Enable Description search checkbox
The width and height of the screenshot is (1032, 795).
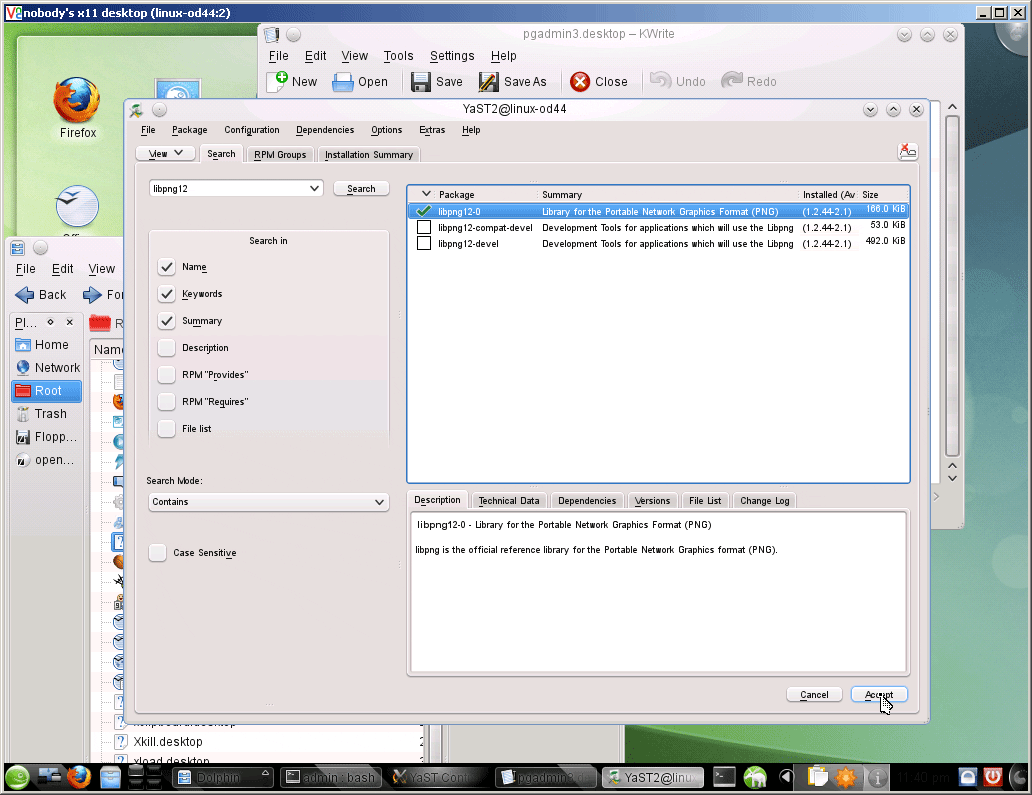[x=167, y=348]
